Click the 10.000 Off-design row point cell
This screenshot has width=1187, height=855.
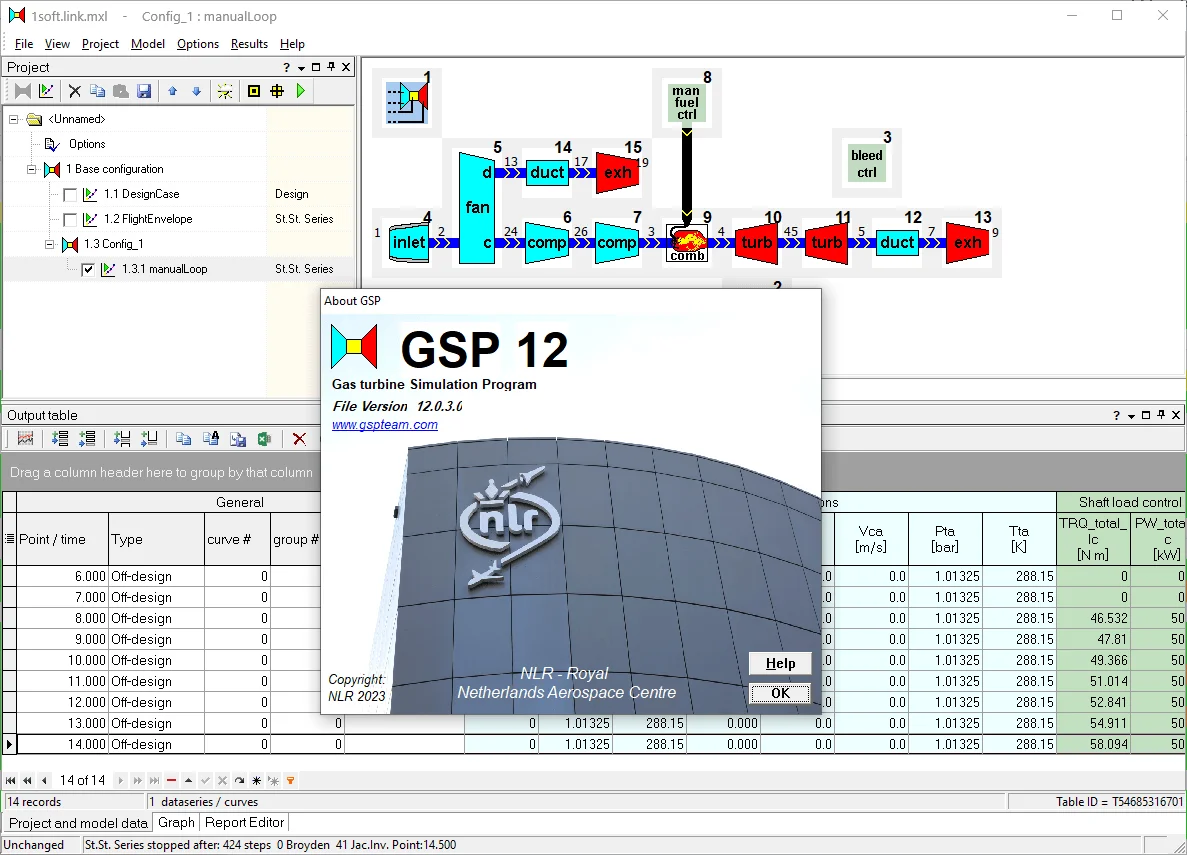coord(62,660)
